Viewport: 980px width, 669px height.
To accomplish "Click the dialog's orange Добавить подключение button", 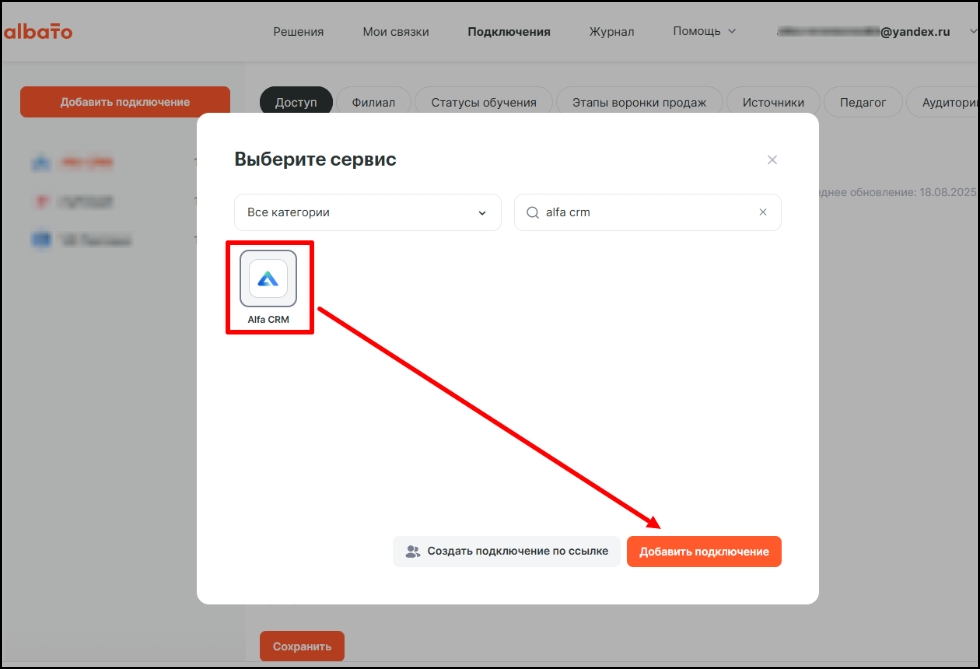I will (704, 551).
